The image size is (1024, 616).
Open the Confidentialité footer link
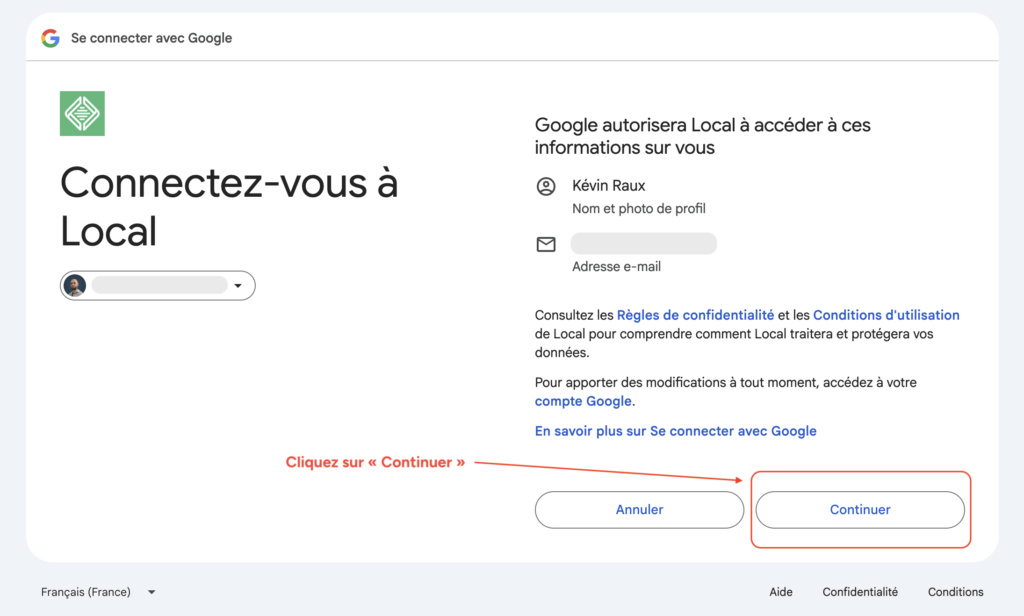(860, 592)
